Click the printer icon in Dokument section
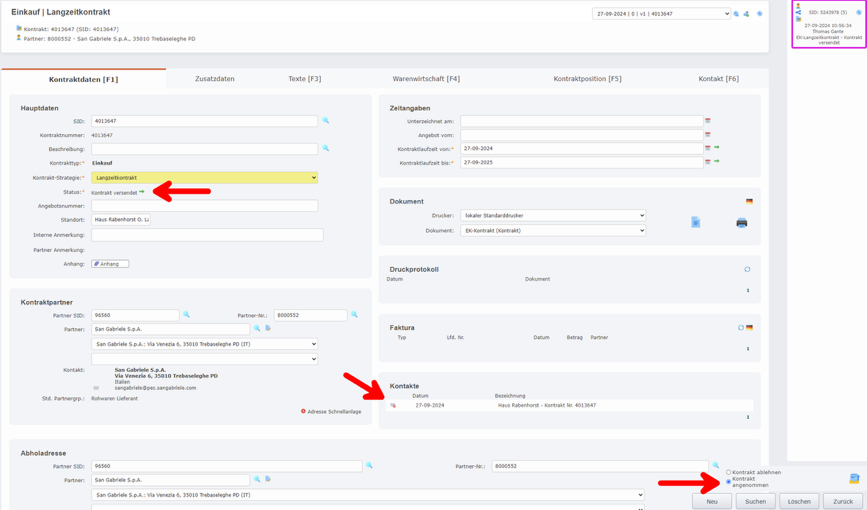867x510 pixels. point(741,223)
